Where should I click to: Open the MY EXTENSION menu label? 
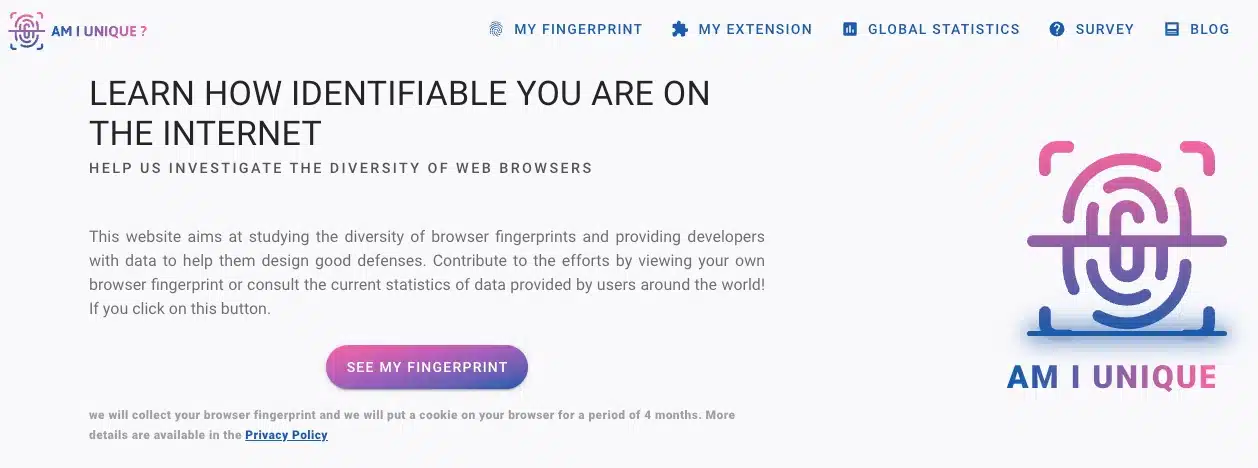click(x=755, y=30)
